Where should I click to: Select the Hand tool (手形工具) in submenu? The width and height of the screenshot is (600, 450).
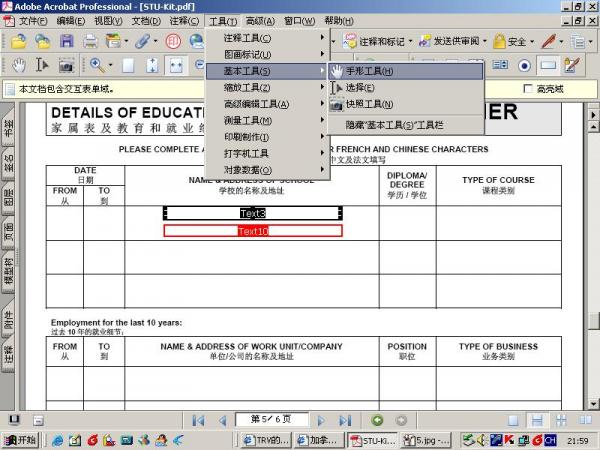(369, 72)
